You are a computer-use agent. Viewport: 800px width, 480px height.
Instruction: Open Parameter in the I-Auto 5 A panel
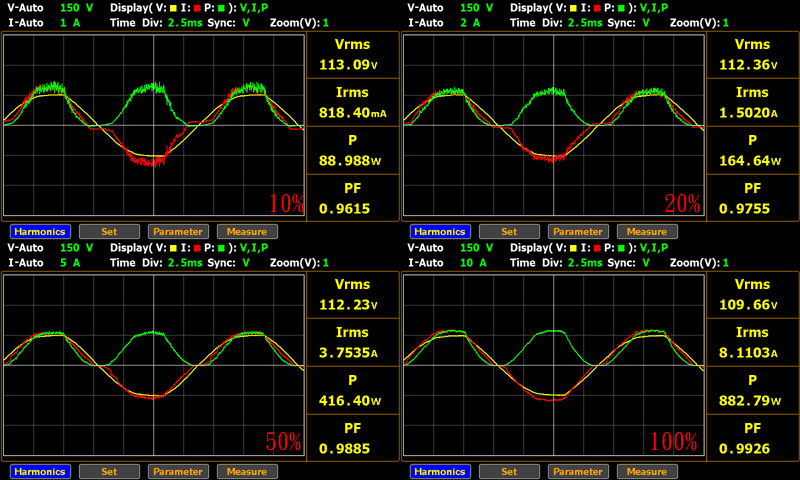click(178, 471)
